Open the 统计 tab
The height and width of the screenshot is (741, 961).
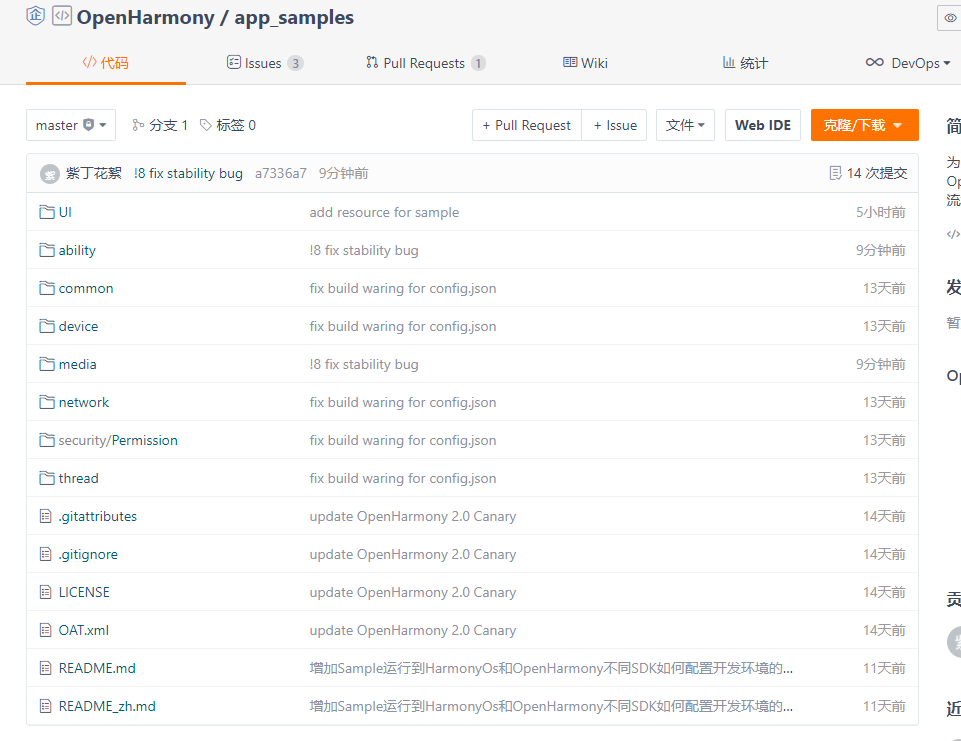(x=745, y=63)
